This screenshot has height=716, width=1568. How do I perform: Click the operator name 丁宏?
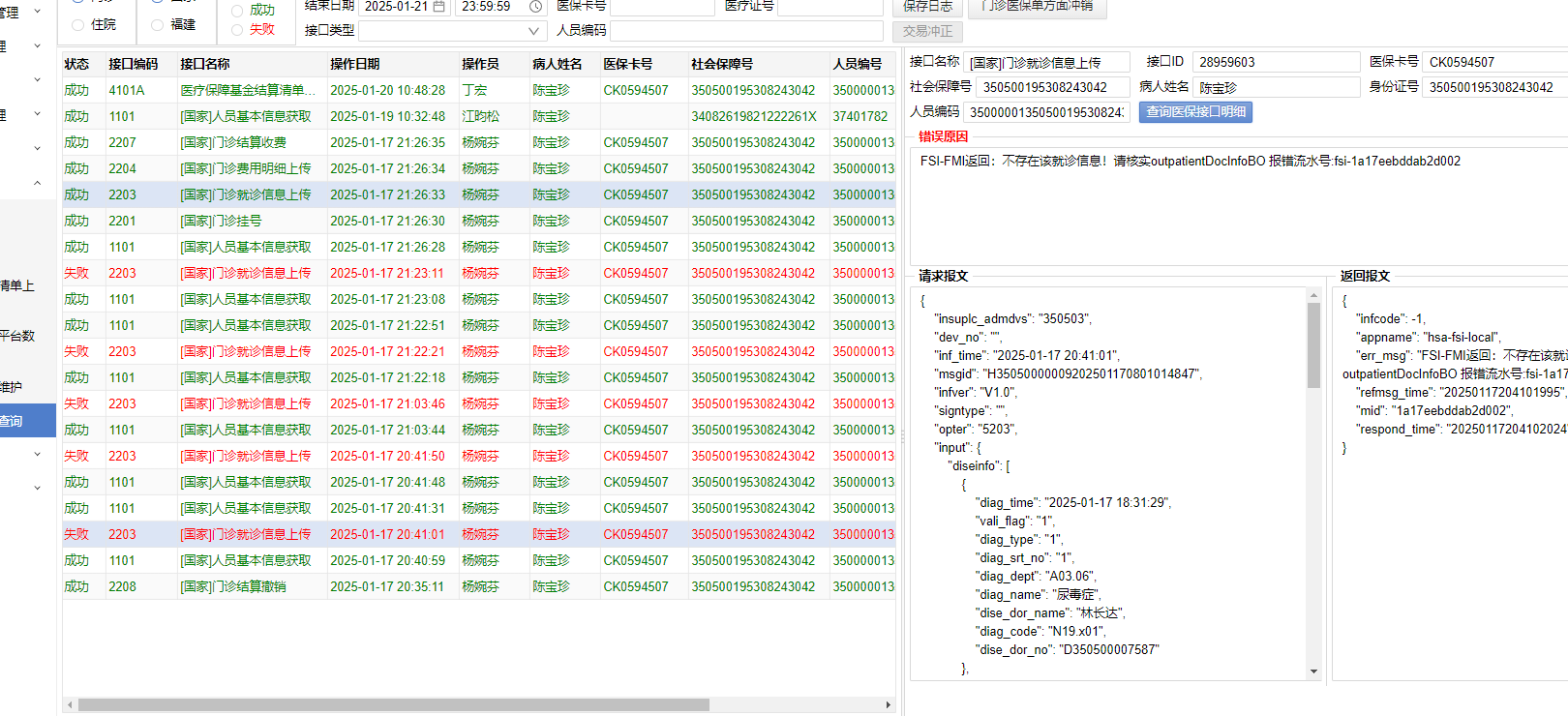[474, 90]
